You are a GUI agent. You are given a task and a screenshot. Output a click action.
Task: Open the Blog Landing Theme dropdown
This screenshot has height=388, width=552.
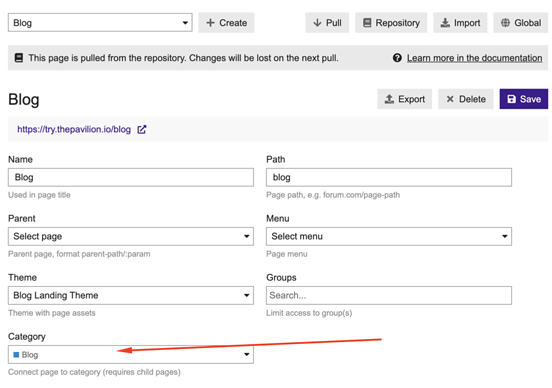pos(131,295)
